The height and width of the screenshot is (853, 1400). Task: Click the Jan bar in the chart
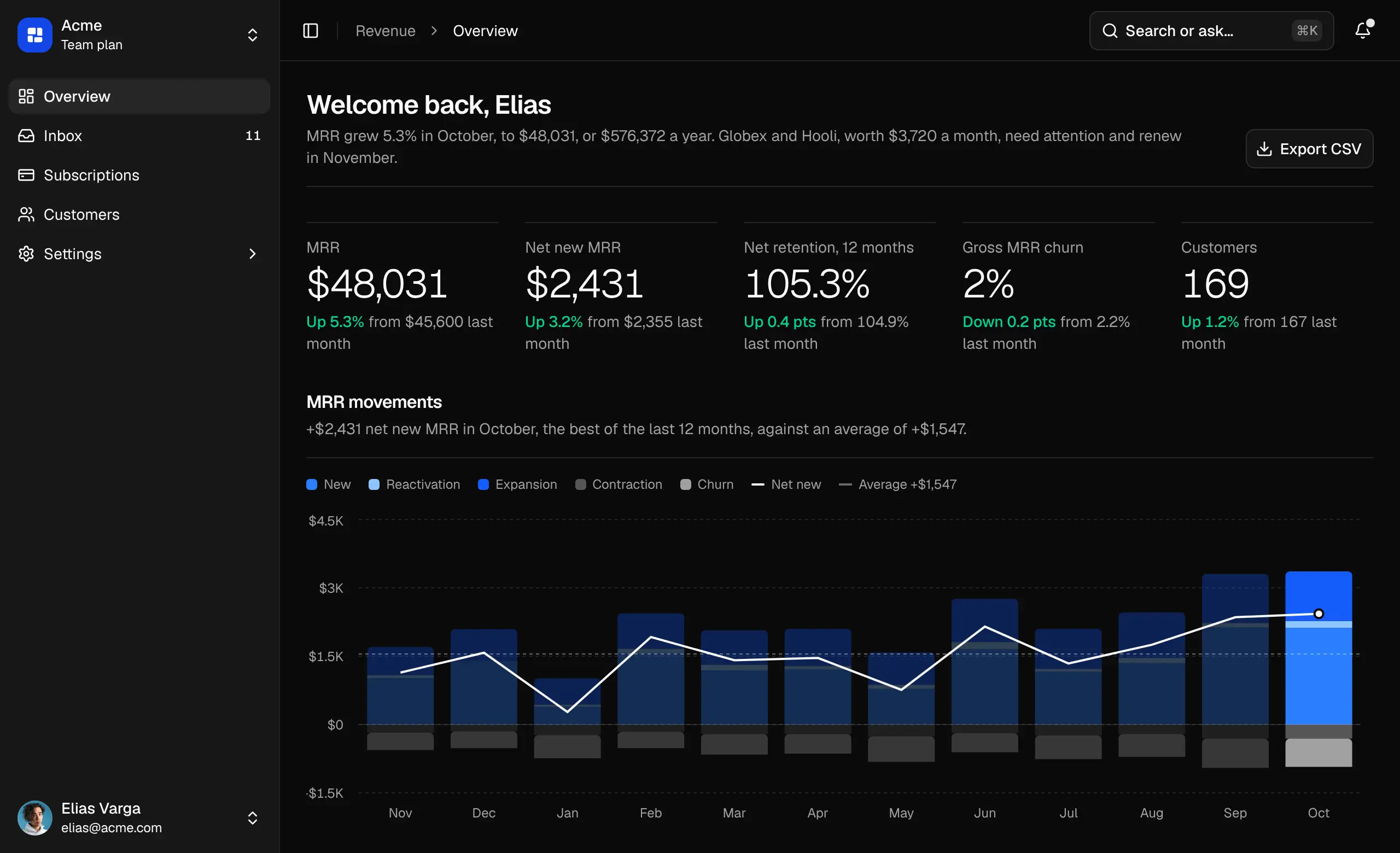567,718
